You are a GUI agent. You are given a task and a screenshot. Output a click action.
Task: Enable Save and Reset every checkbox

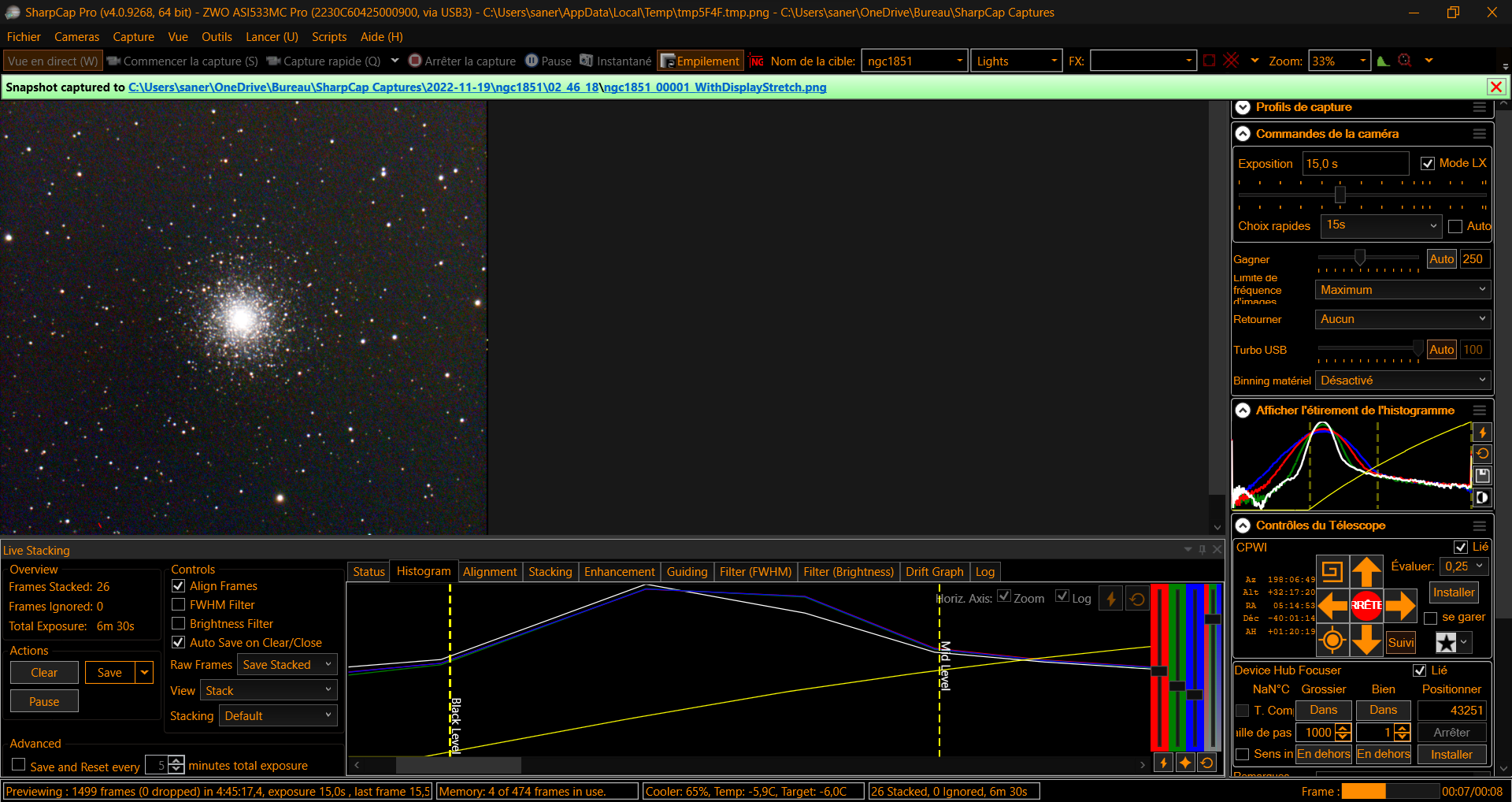click(19, 765)
